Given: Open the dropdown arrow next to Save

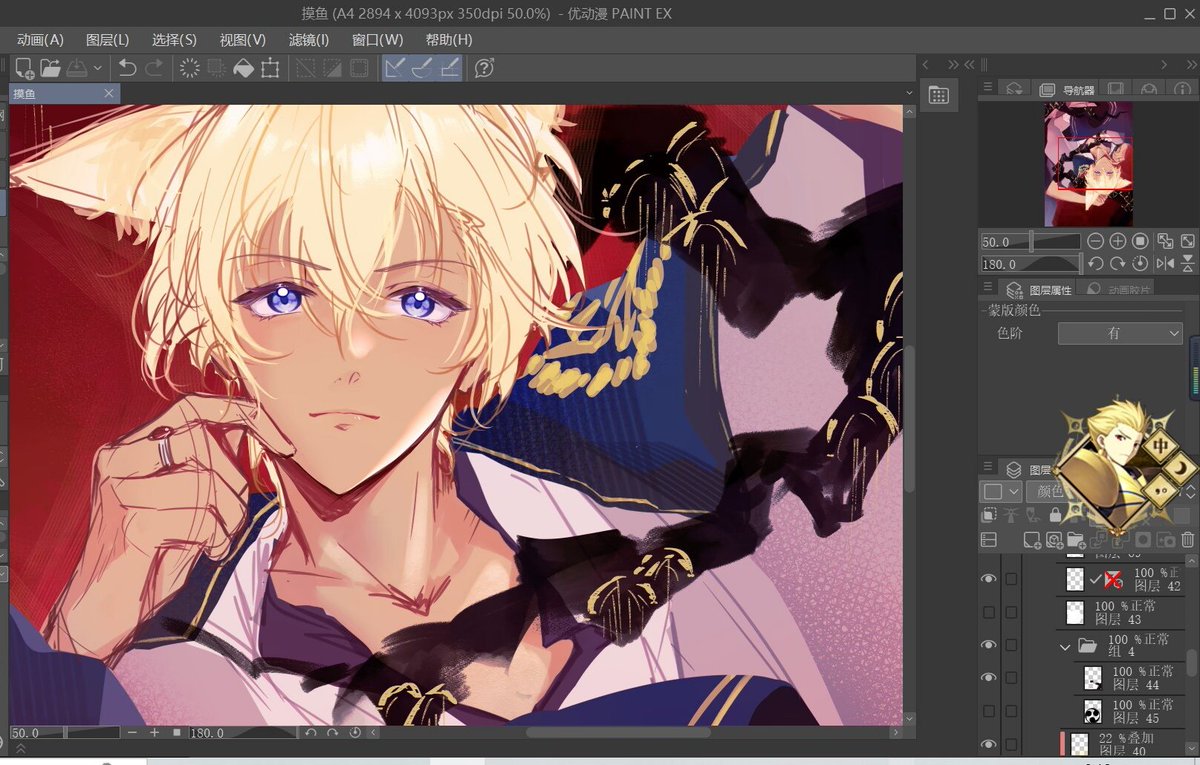Looking at the screenshot, I should click(x=98, y=68).
